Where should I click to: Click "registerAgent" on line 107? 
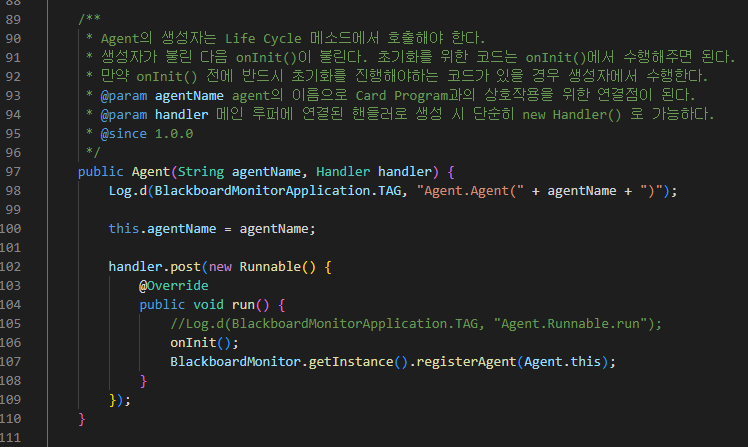click(x=466, y=362)
